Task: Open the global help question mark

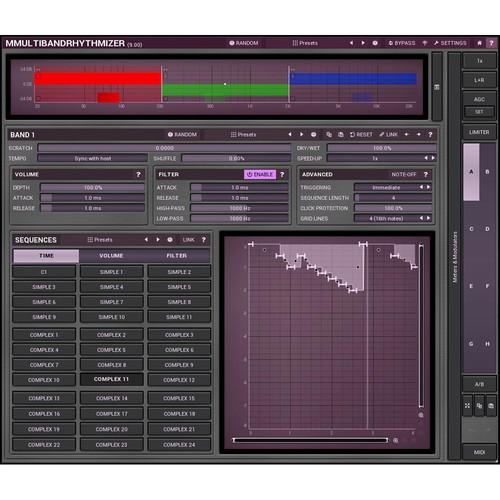Action: click(x=491, y=43)
